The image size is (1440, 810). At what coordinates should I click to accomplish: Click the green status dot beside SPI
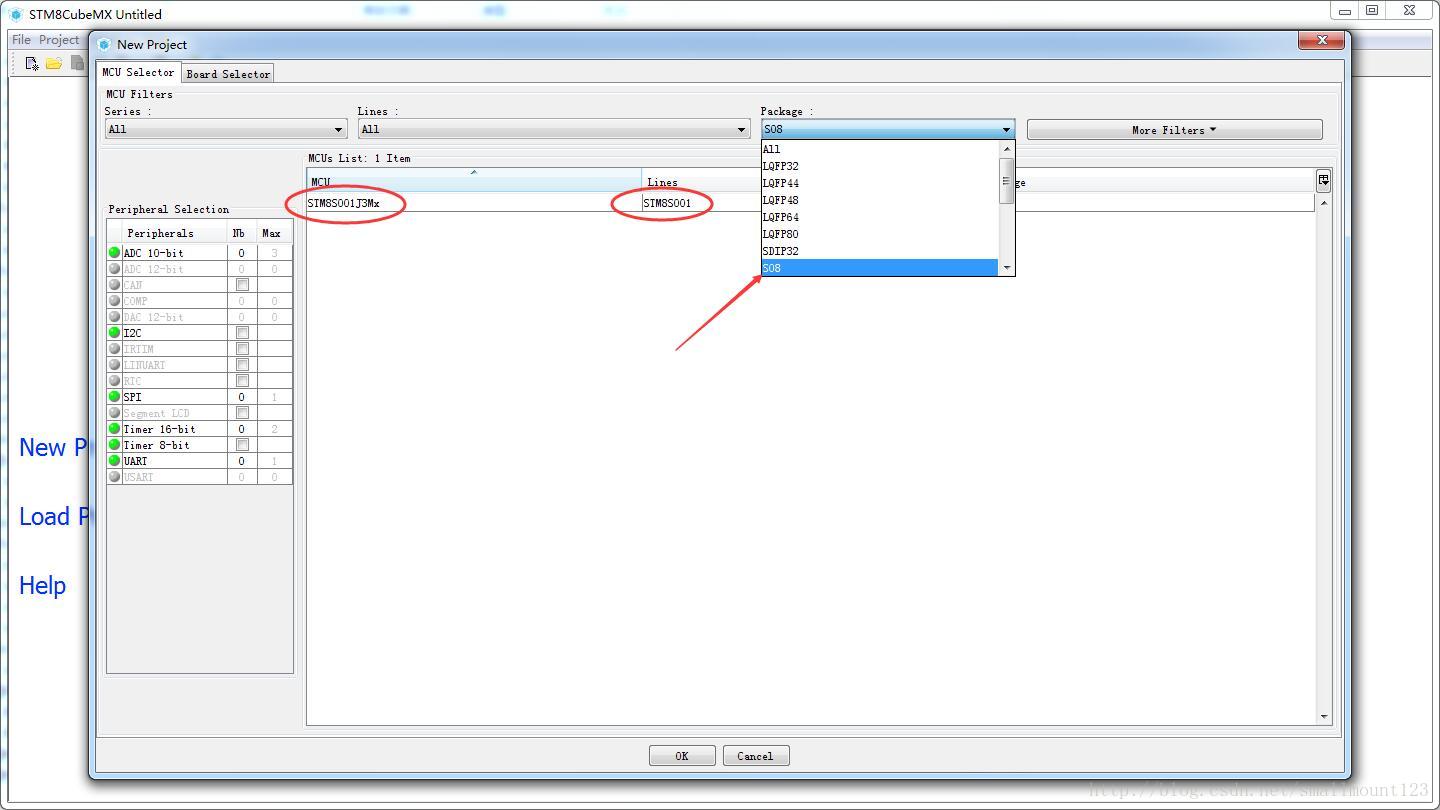click(114, 397)
